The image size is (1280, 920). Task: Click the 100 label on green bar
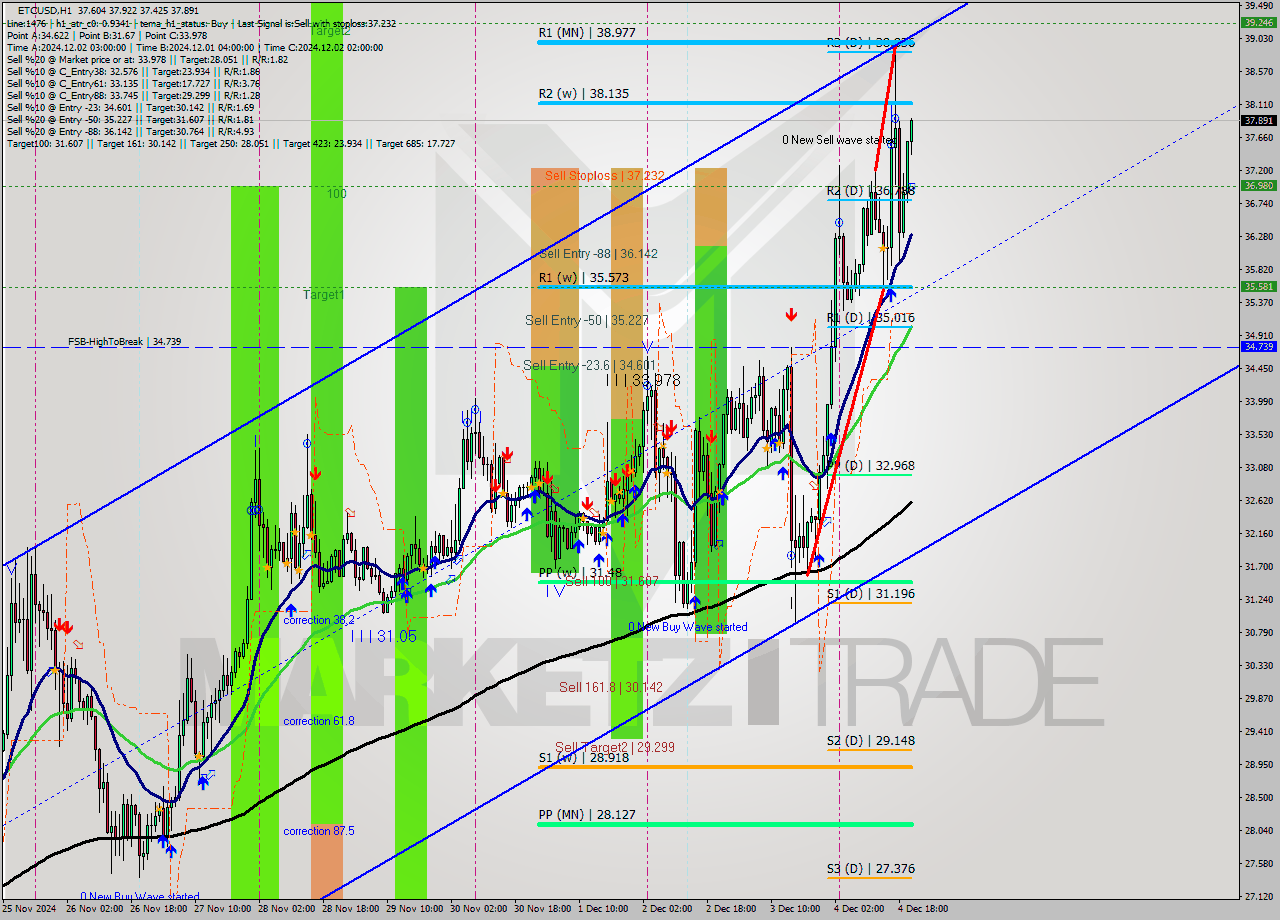pos(337,194)
